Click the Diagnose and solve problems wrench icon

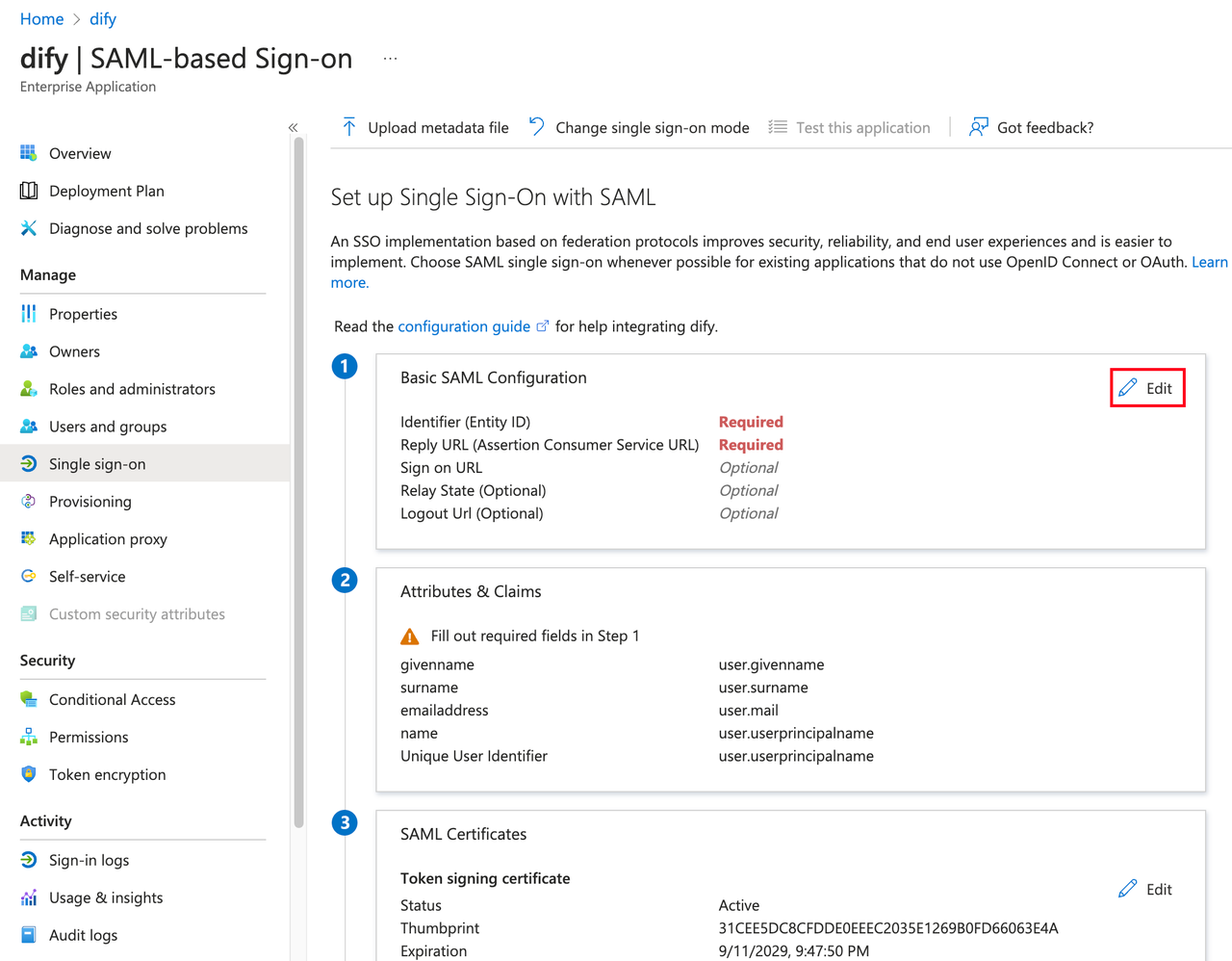[x=29, y=228]
